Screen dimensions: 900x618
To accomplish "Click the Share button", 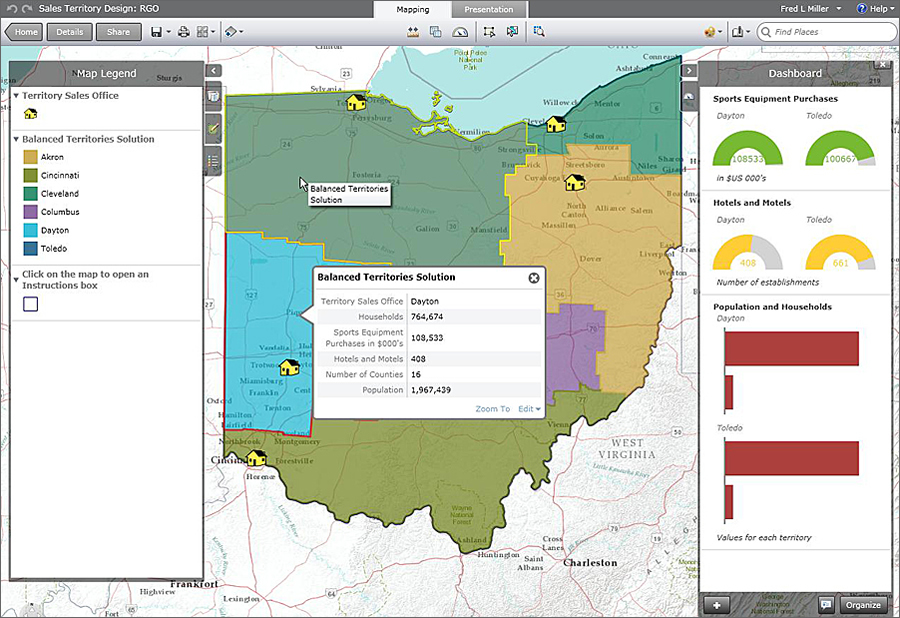I will (118, 32).
